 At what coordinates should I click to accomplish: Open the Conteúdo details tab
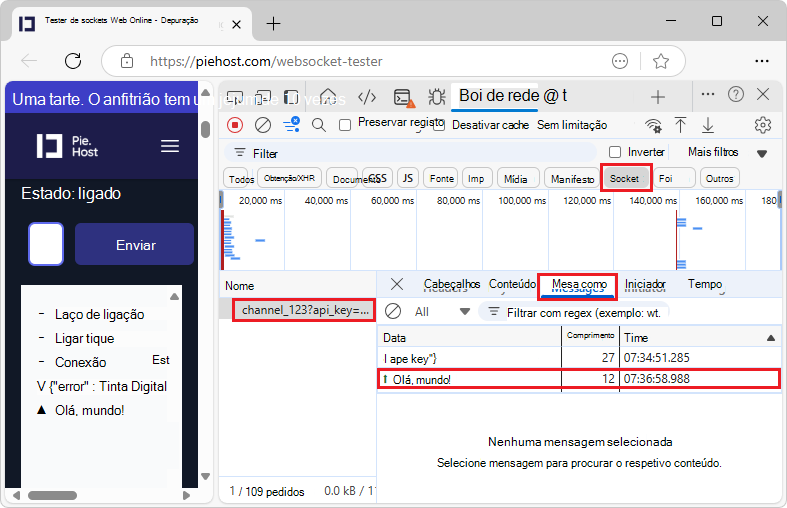pos(512,284)
